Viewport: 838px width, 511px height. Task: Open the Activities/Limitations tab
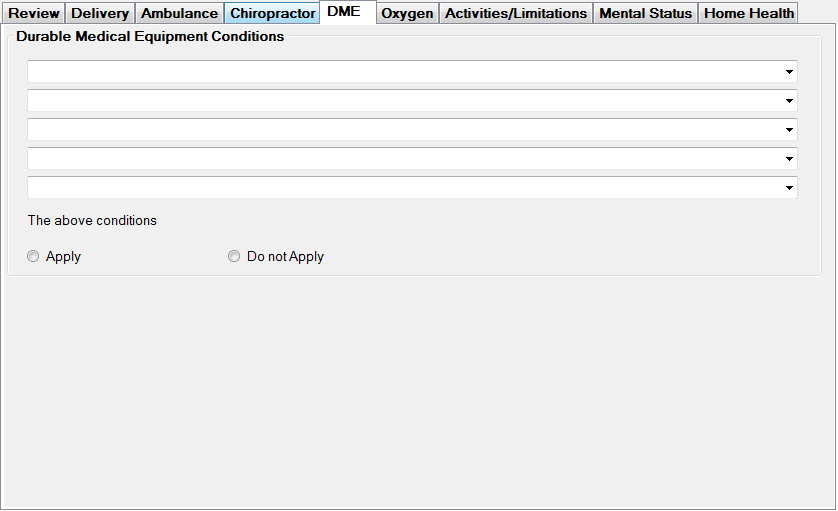tap(516, 13)
